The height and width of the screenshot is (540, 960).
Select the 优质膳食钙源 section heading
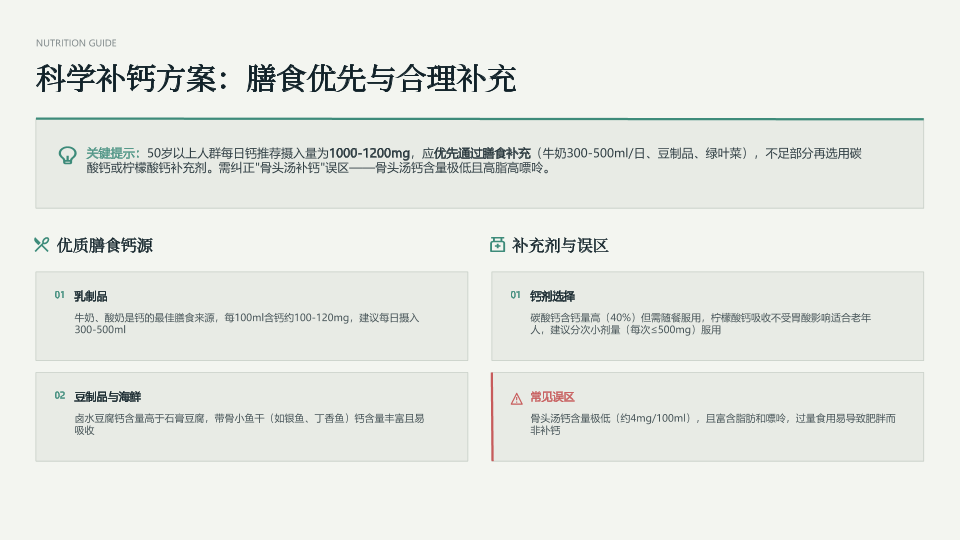click(x=105, y=246)
